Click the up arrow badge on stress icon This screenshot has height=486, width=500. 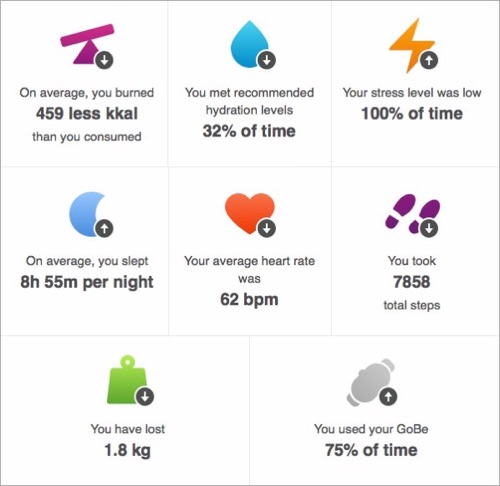point(429,60)
